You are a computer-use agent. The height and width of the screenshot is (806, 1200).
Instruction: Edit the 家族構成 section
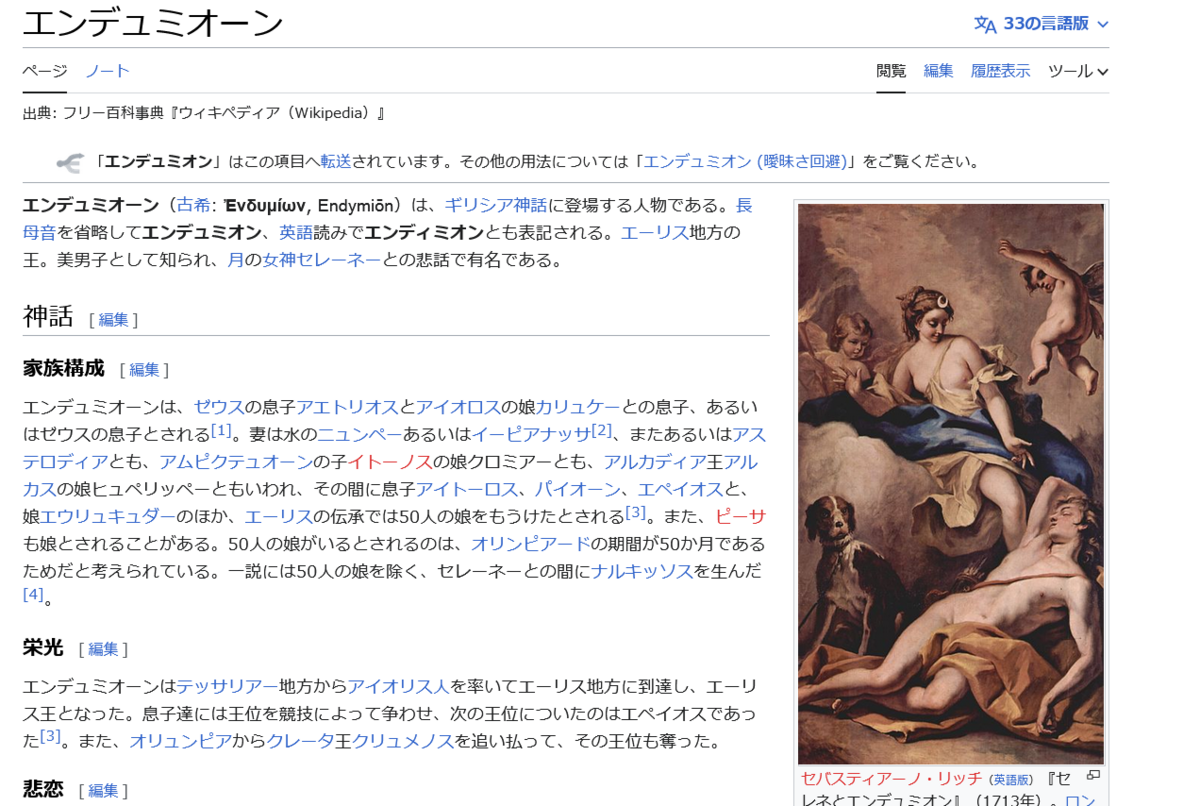click(x=144, y=370)
